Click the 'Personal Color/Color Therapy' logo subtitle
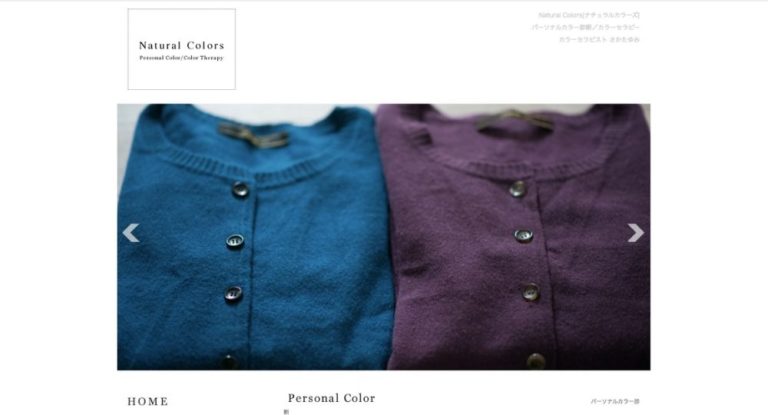This screenshot has height=415, width=768. pos(181,58)
